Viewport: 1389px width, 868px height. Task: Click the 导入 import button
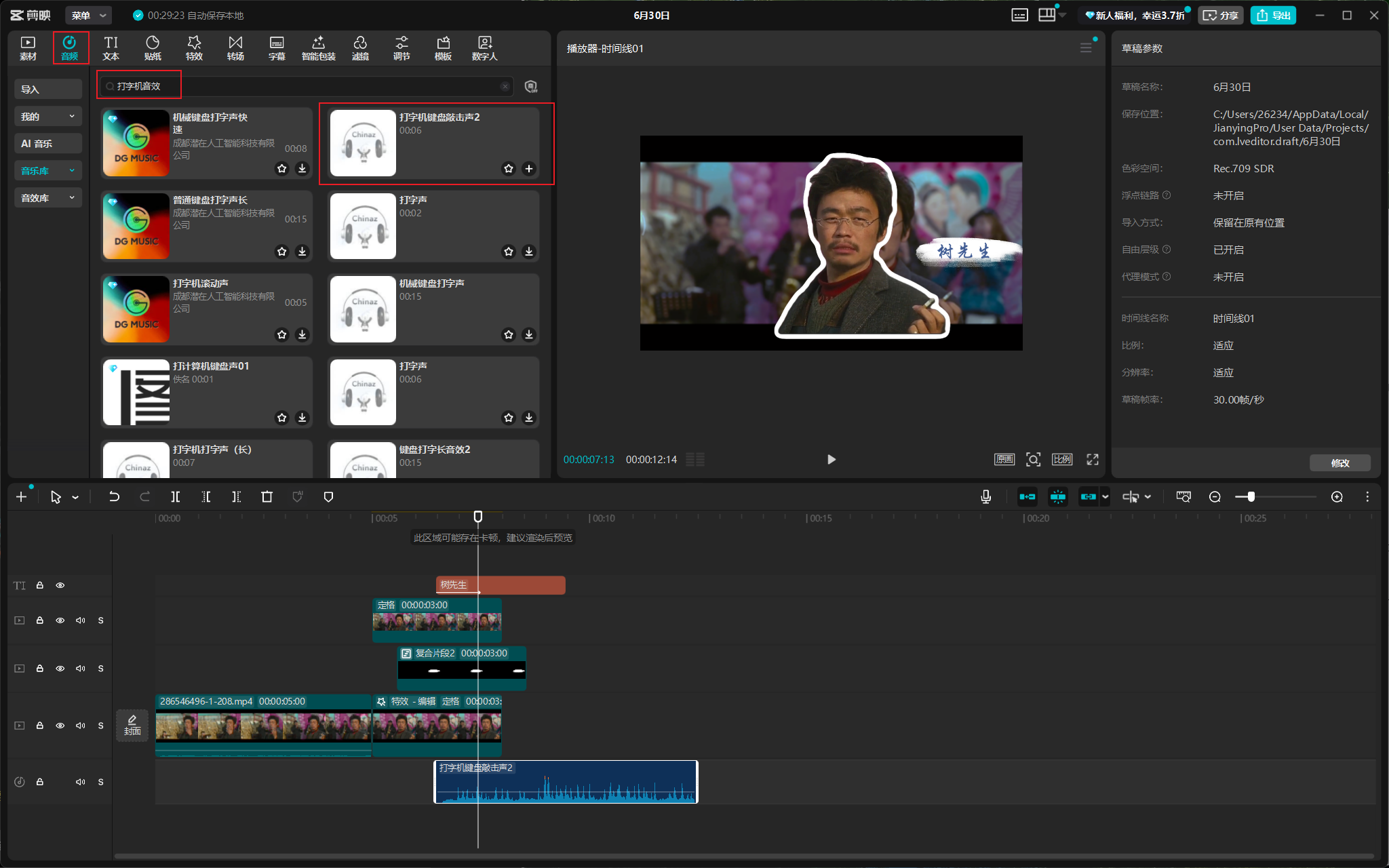48,90
